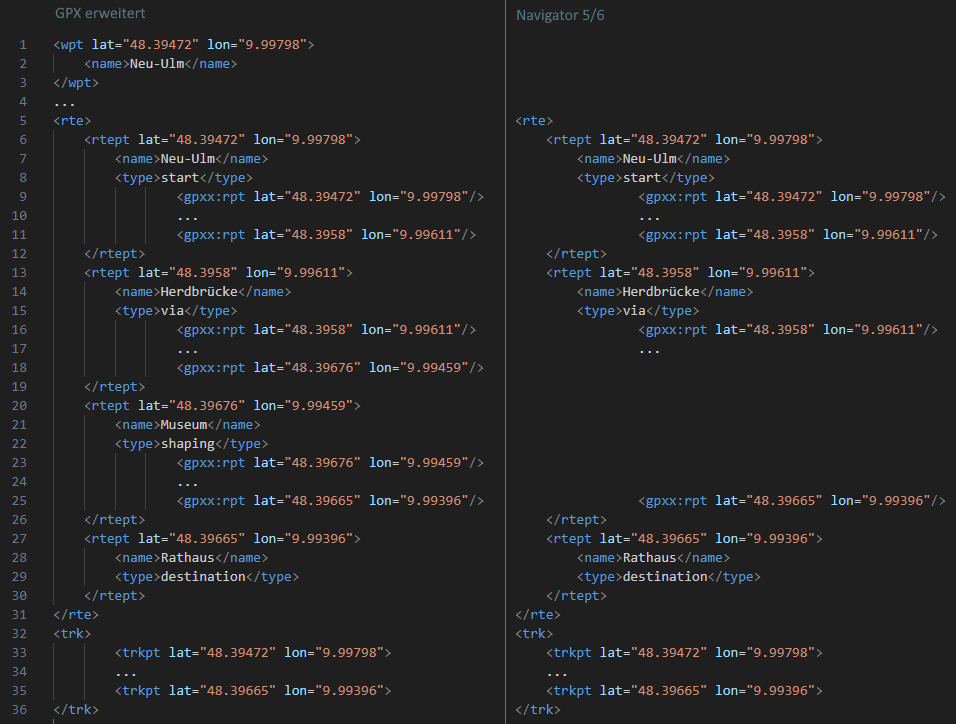Click the destination type in Navigator pane
Viewport: 956px width, 724px height.
coord(664,577)
